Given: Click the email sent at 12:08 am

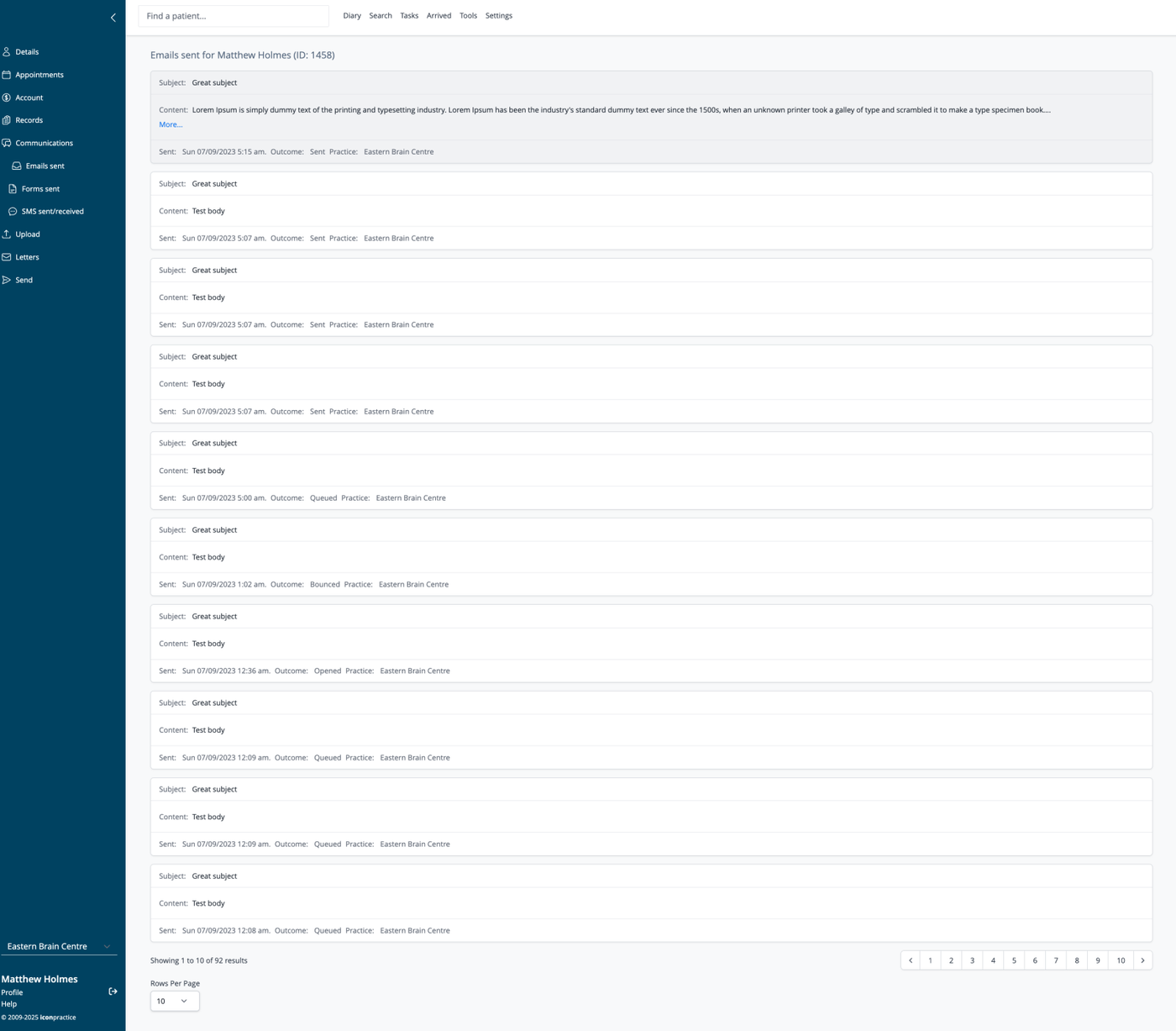Looking at the screenshot, I should [x=651, y=903].
